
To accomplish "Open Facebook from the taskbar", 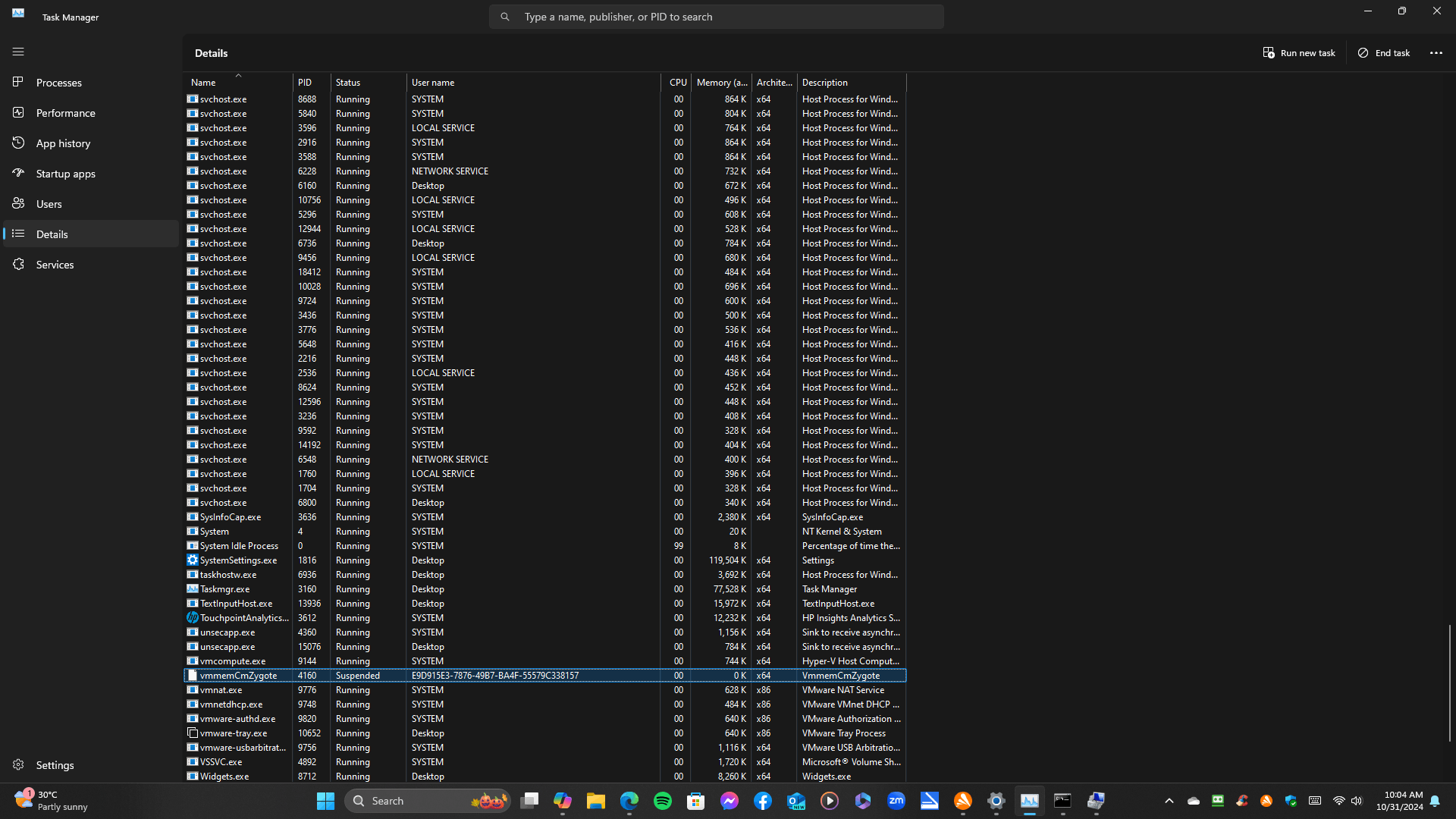I will 763,801.
